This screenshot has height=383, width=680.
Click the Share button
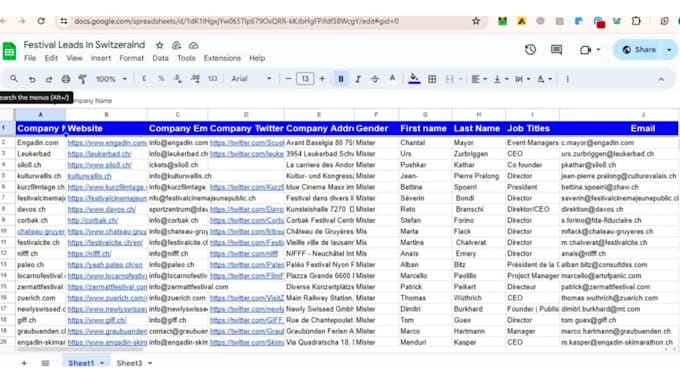(639, 49)
